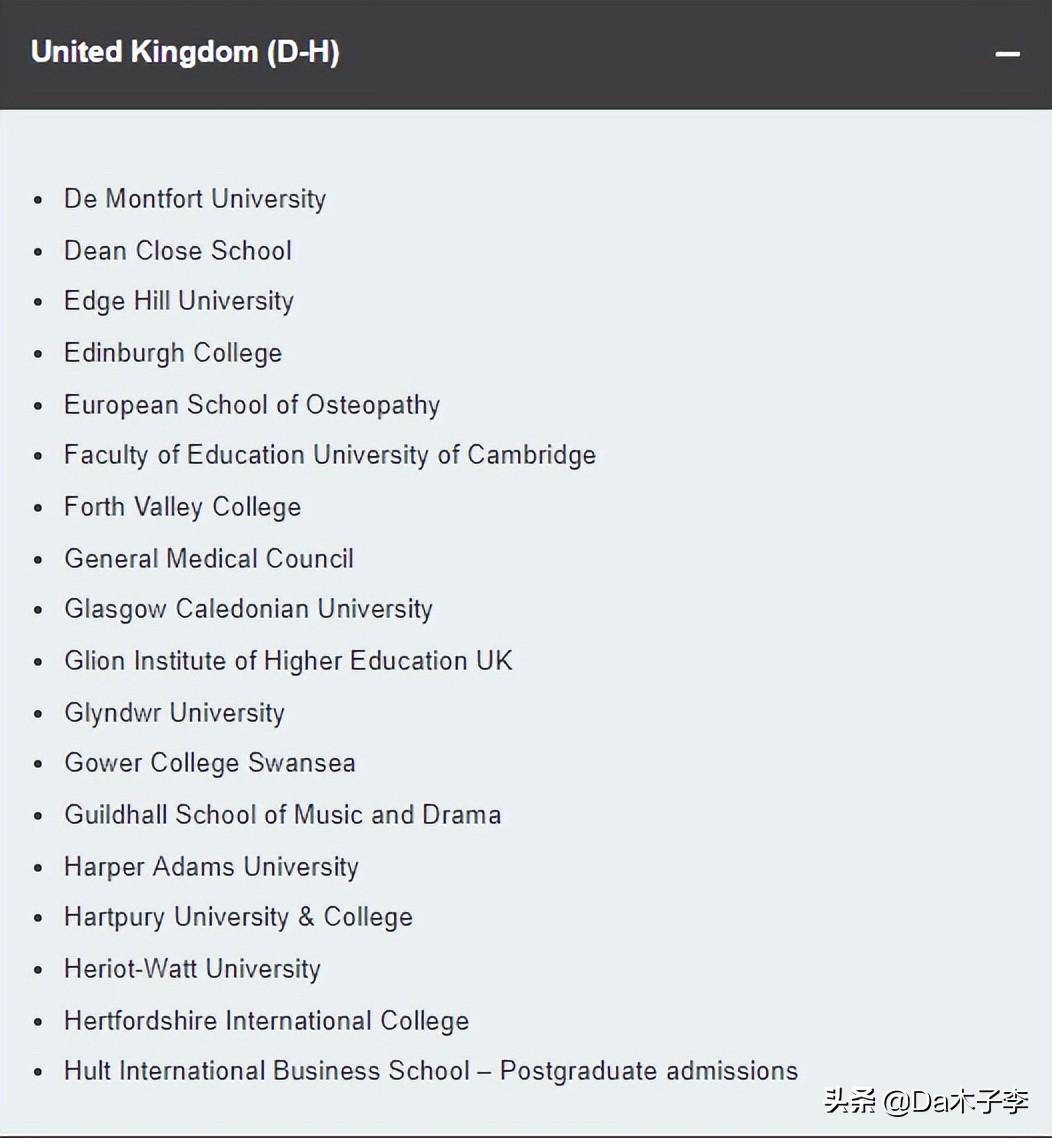This screenshot has height=1138, width=1052.
Task: Click the United Kingdom (D-H) accordion header
Action: point(526,54)
